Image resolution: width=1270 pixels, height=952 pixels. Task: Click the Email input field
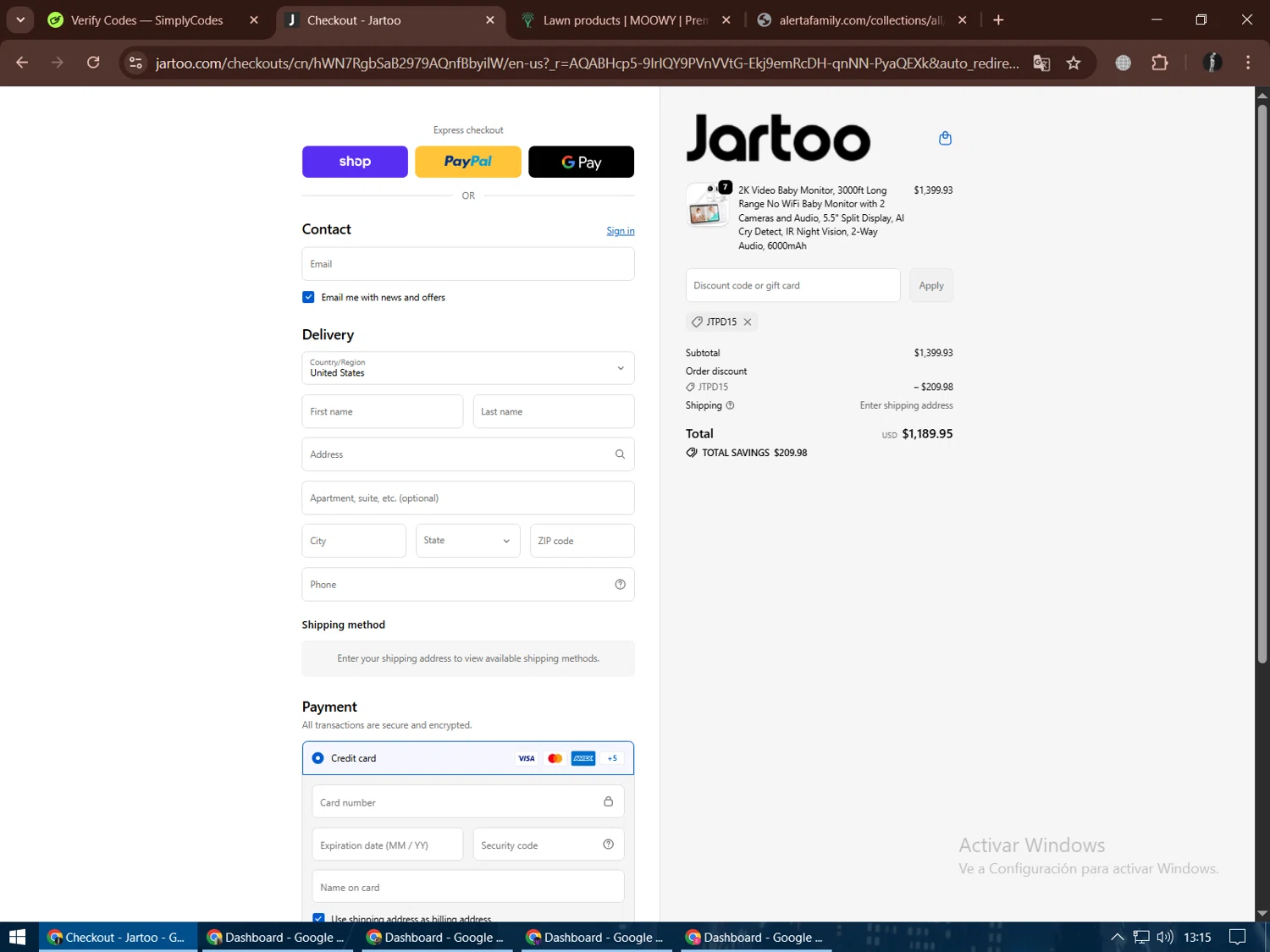tap(468, 264)
